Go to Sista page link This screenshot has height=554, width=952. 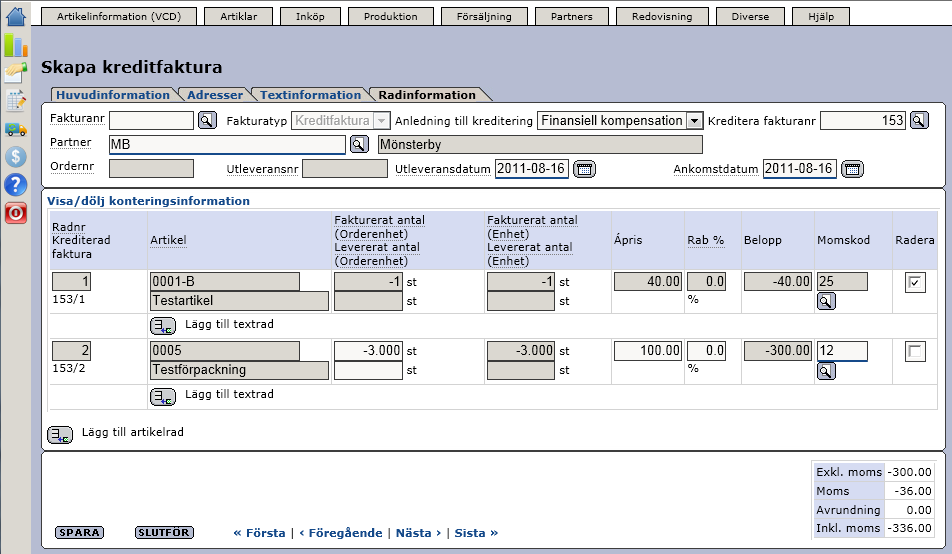pos(477,533)
